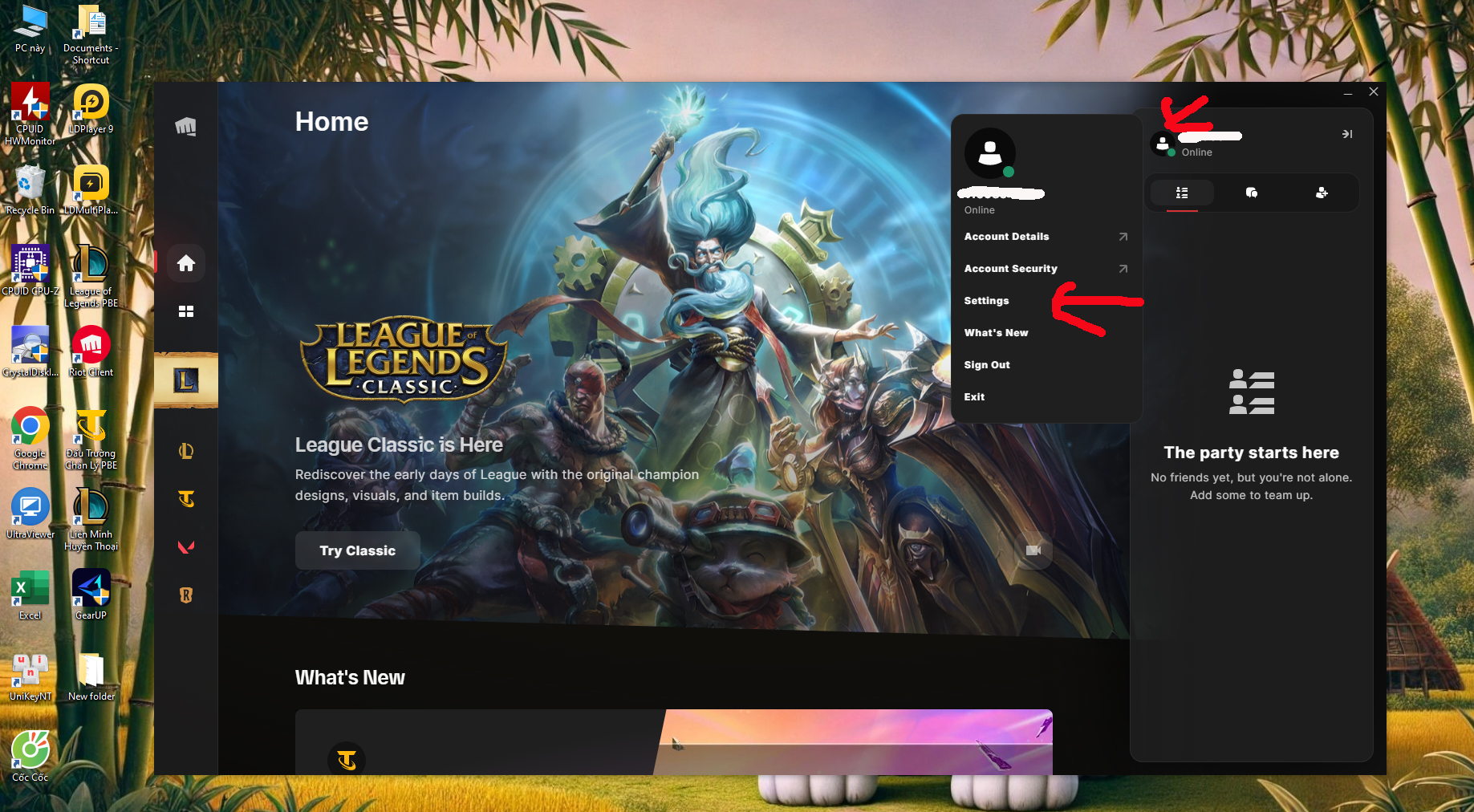1474x812 pixels.
Task: Click the large avatar in account menu
Action: pos(990,153)
